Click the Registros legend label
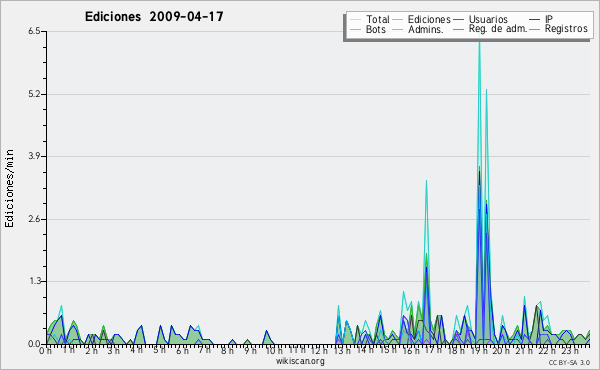The width and height of the screenshot is (600, 370). click(x=566, y=29)
